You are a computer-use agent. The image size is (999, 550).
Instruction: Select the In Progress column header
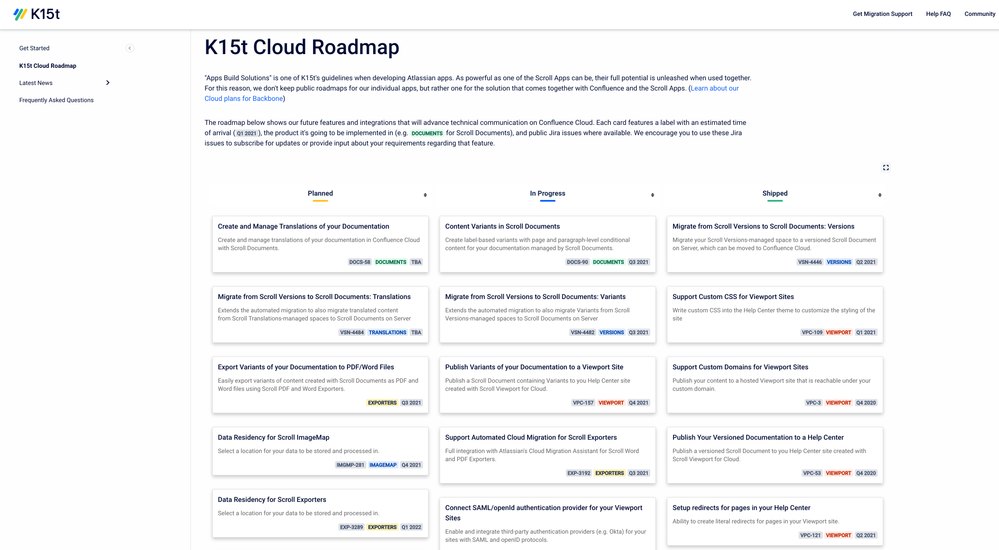pos(547,194)
